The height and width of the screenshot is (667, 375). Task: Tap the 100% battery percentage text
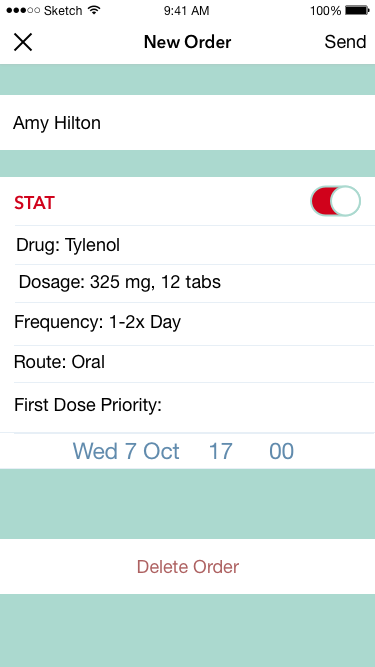(326, 11)
